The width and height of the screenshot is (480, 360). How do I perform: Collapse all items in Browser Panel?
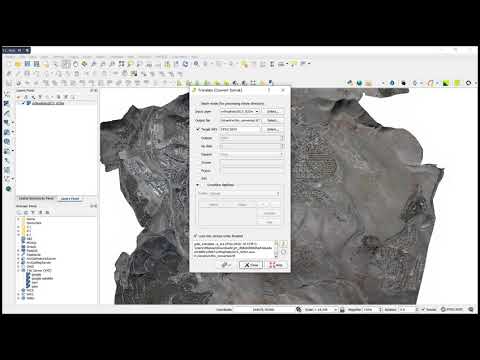pyautogui.click(x=40, y=212)
